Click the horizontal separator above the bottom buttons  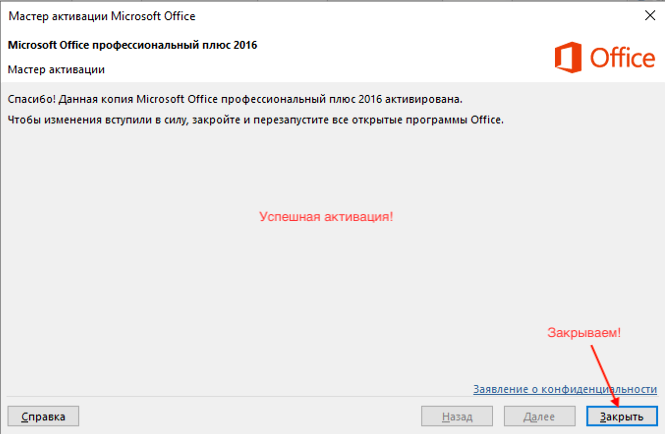coord(332,397)
